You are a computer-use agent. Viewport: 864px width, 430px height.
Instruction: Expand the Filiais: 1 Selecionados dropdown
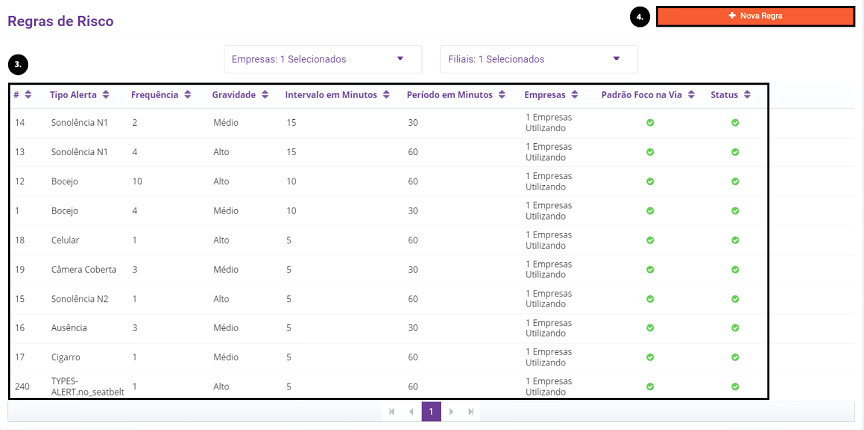click(539, 59)
